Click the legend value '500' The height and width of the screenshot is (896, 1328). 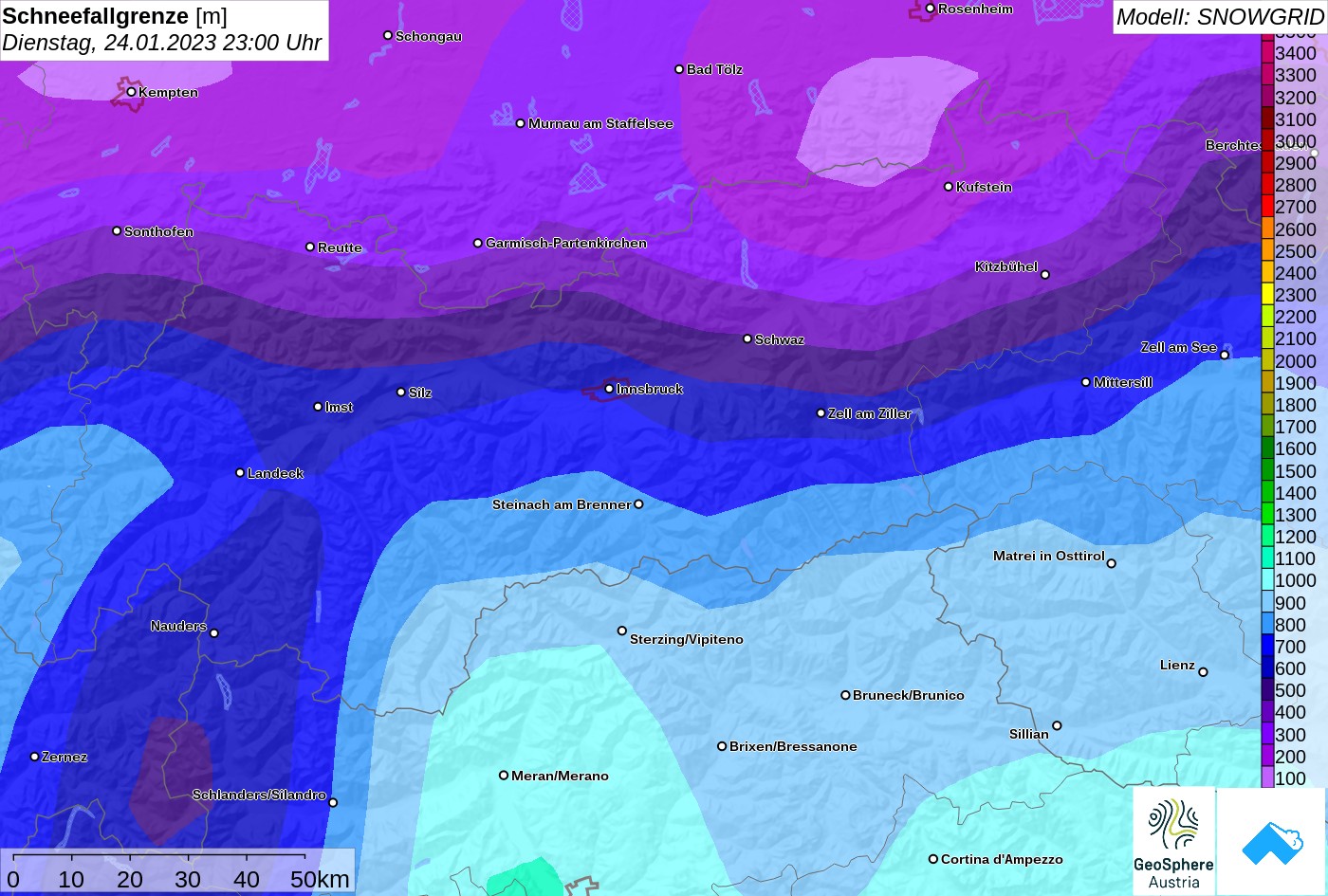[x=1291, y=690]
